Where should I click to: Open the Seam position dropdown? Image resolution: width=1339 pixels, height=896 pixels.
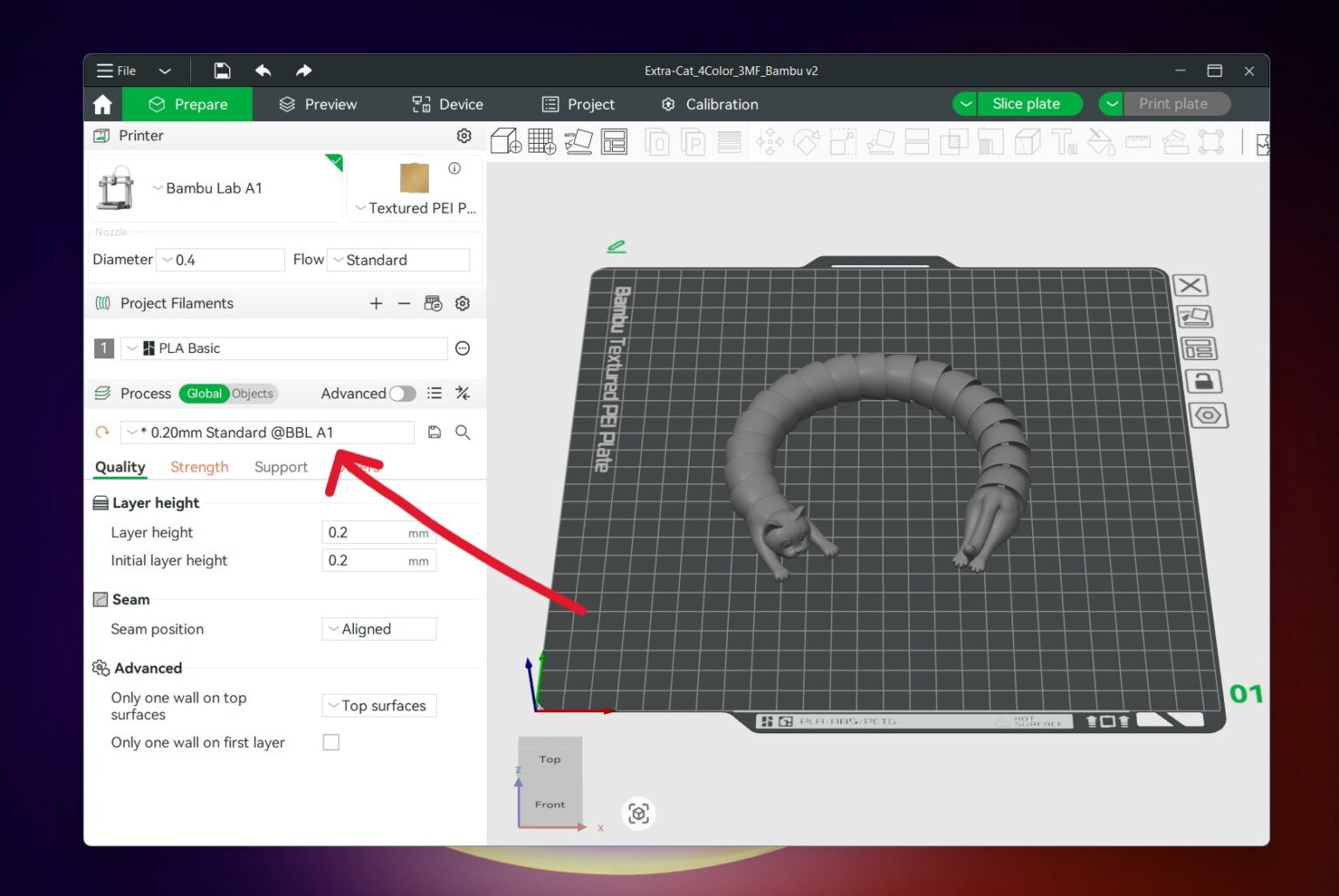pyautogui.click(x=378, y=628)
